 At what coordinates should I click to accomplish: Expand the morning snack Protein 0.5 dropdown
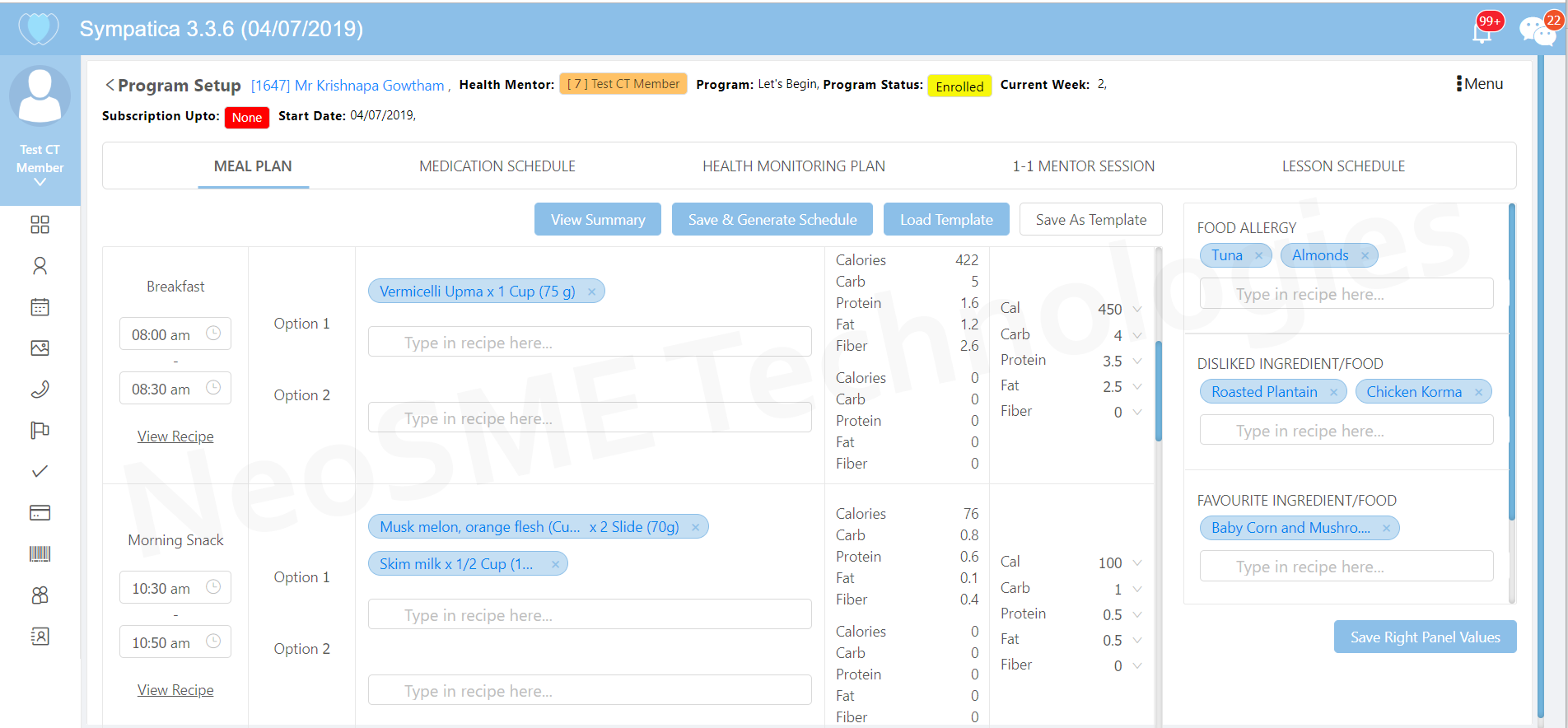coord(1137,614)
